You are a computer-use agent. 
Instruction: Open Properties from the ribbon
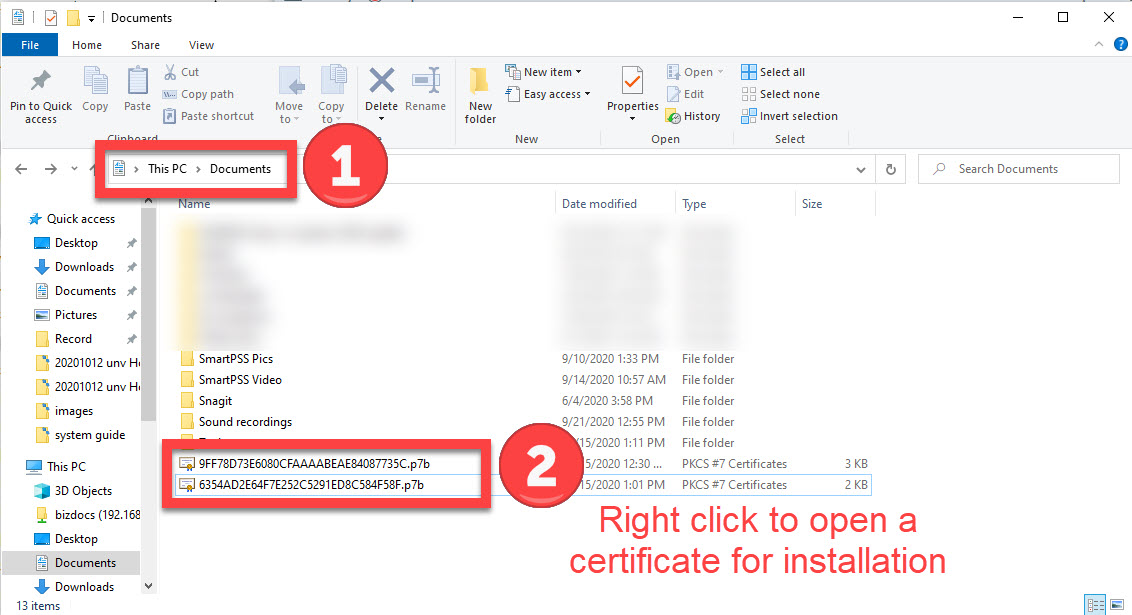[x=632, y=82]
